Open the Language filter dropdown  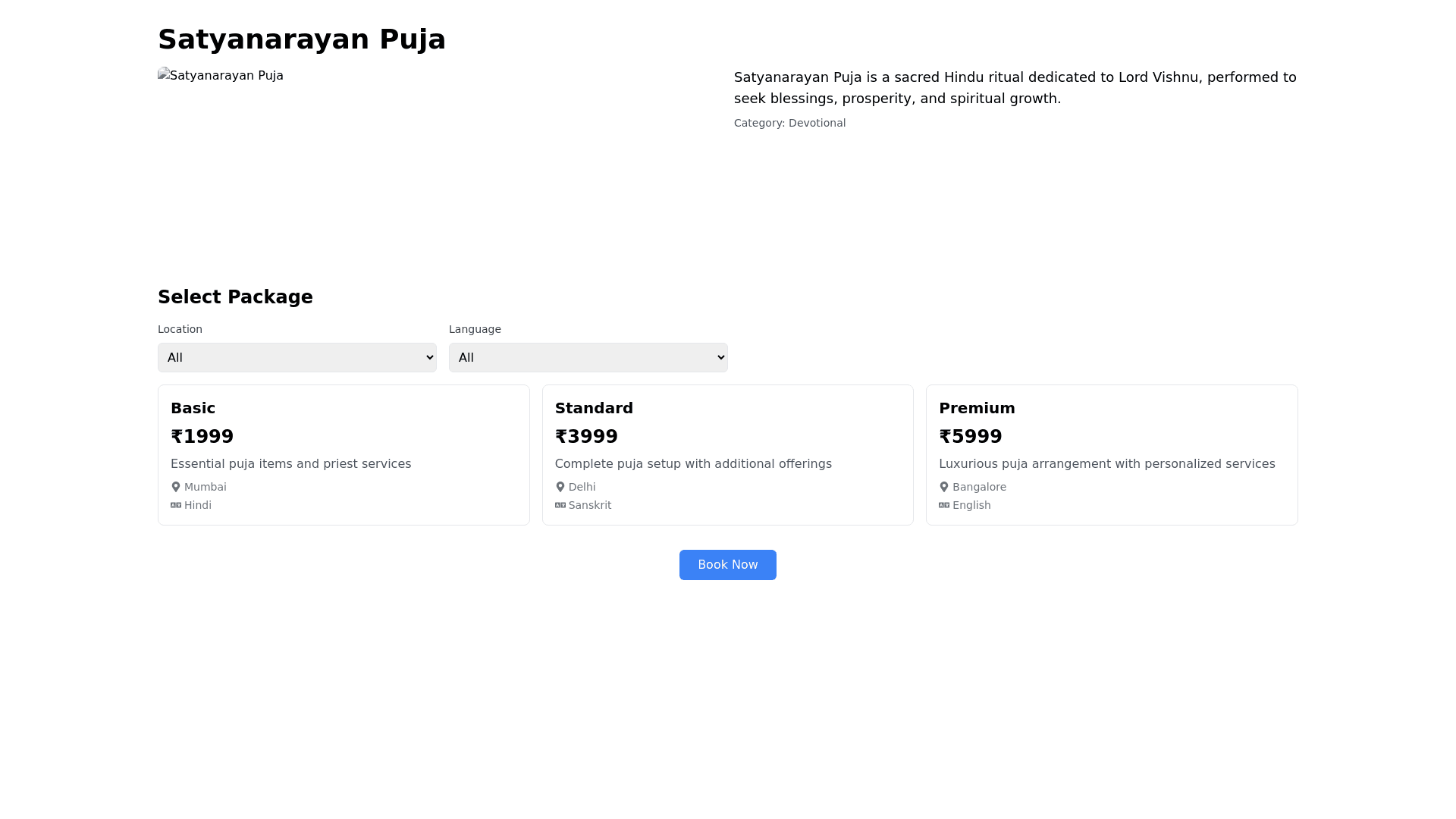[588, 357]
